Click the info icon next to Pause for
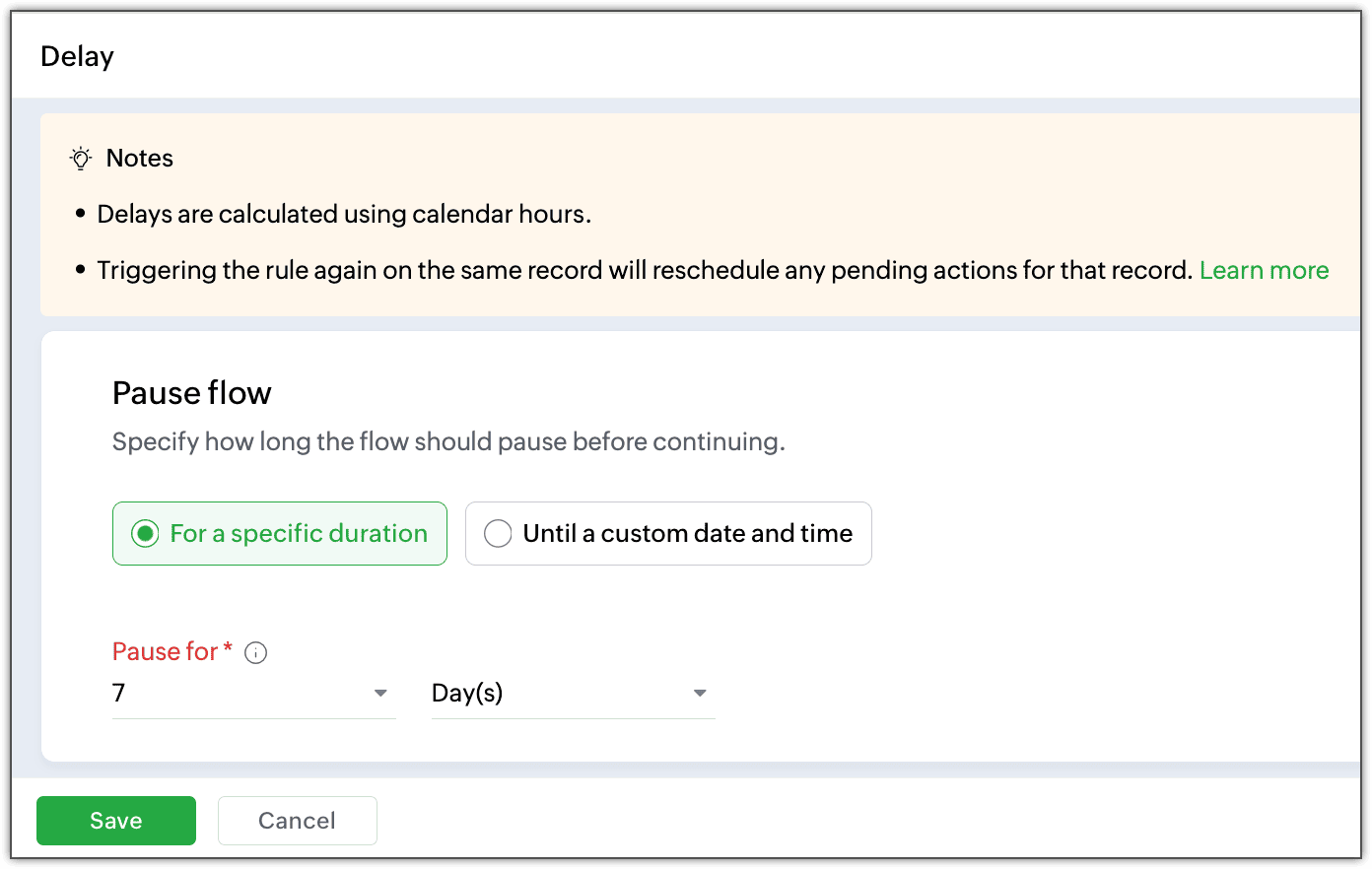The height and width of the screenshot is (869, 1372). pos(256,652)
